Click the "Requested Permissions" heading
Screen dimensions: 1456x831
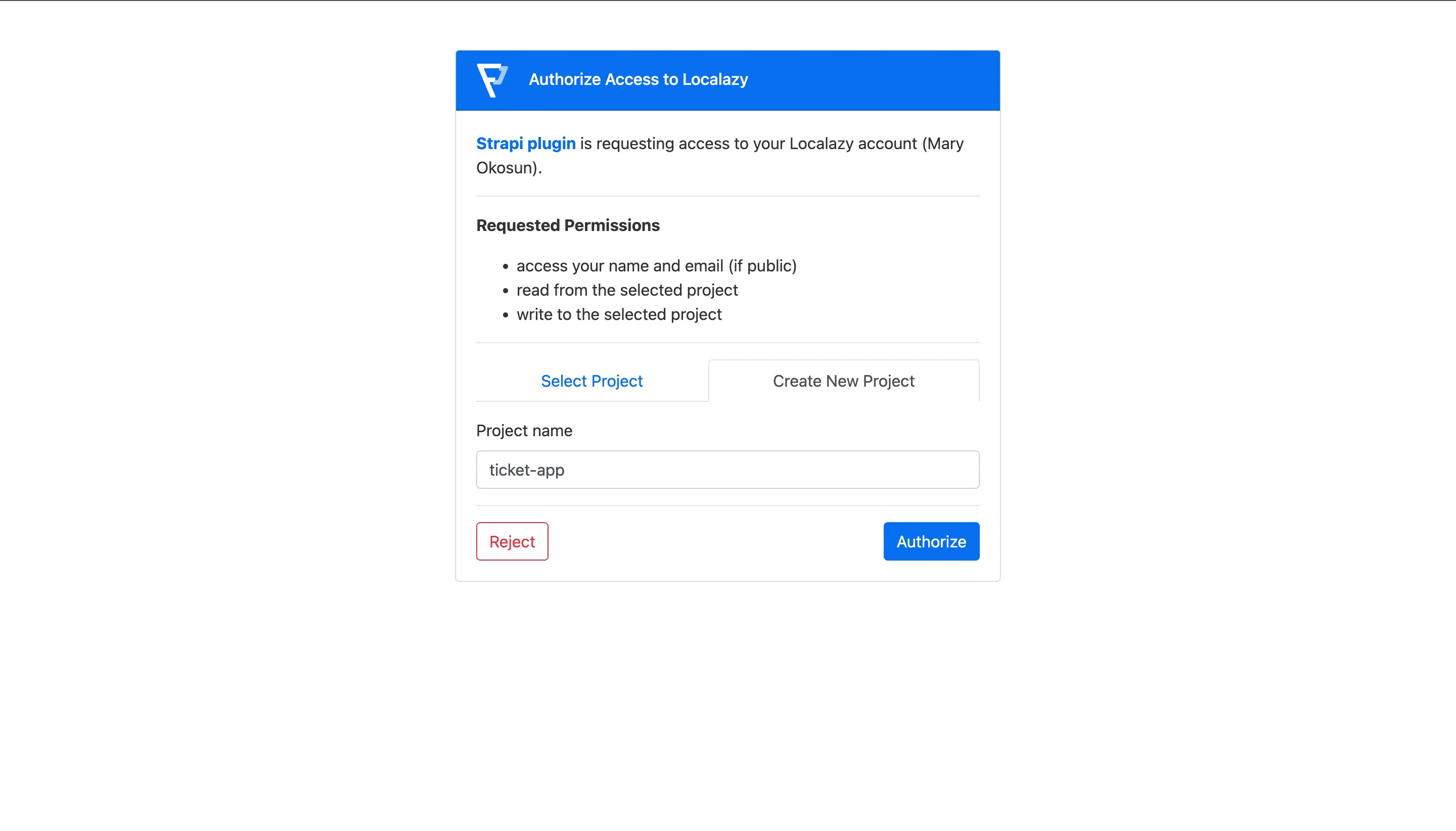[x=567, y=225]
